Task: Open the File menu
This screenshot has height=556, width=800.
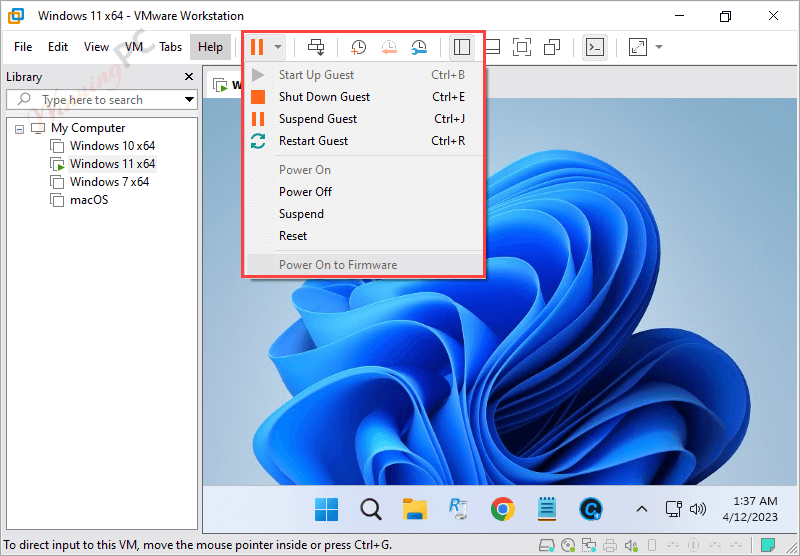Action: pyautogui.click(x=23, y=47)
